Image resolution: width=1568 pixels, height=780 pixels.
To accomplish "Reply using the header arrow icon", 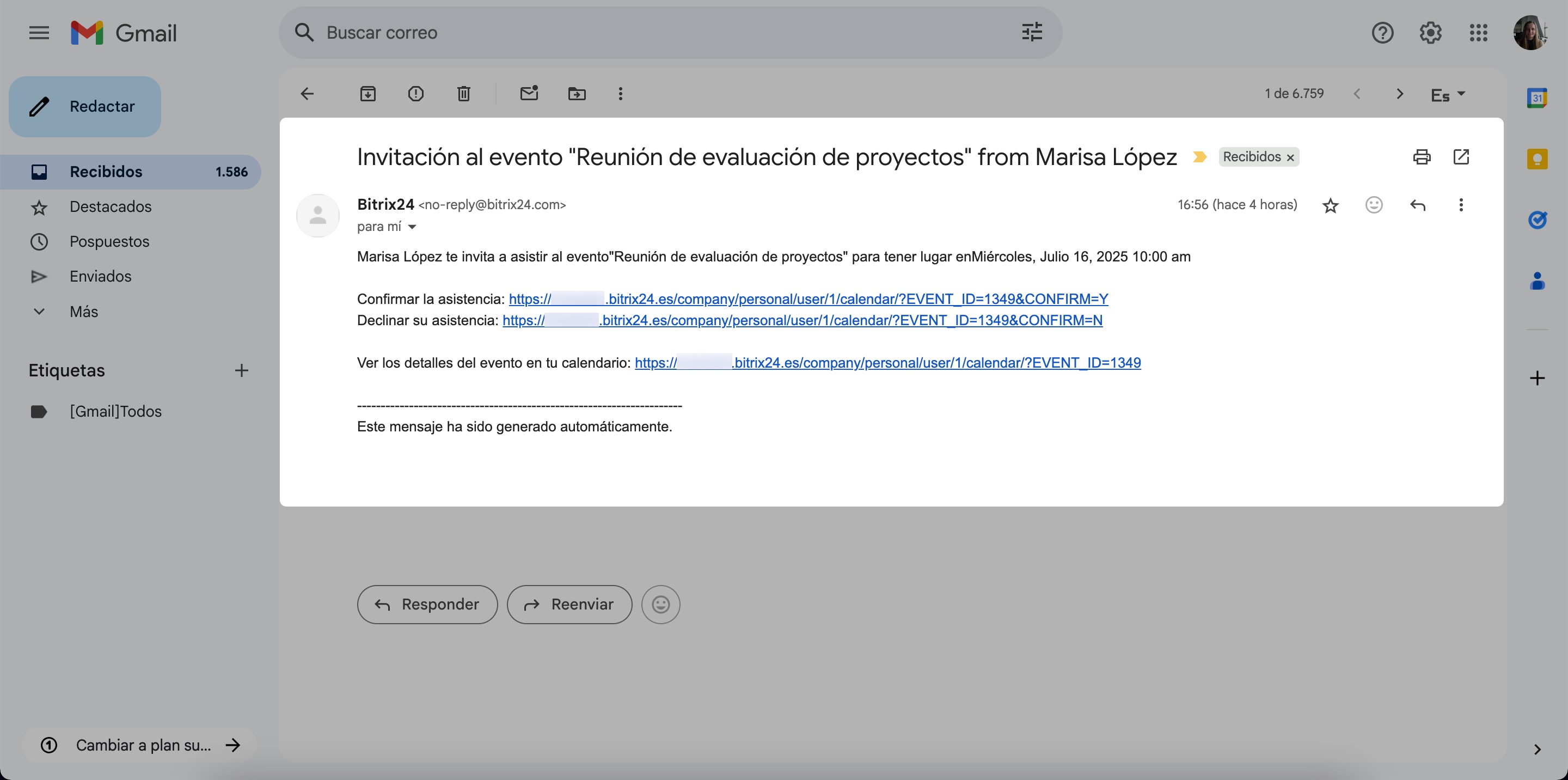I will click(1418, 205).
